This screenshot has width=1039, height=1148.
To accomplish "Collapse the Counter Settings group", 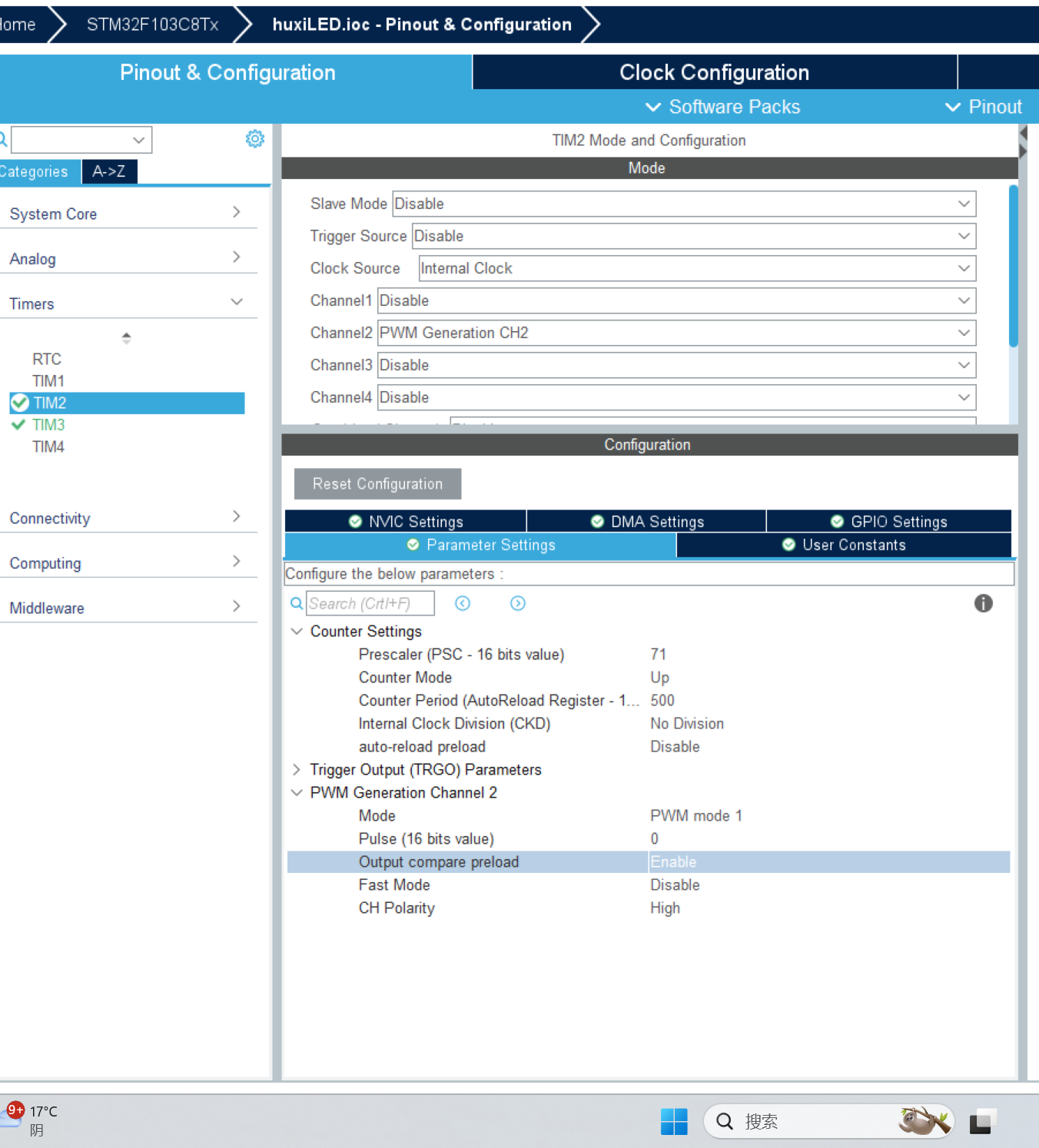I will 297,631.
